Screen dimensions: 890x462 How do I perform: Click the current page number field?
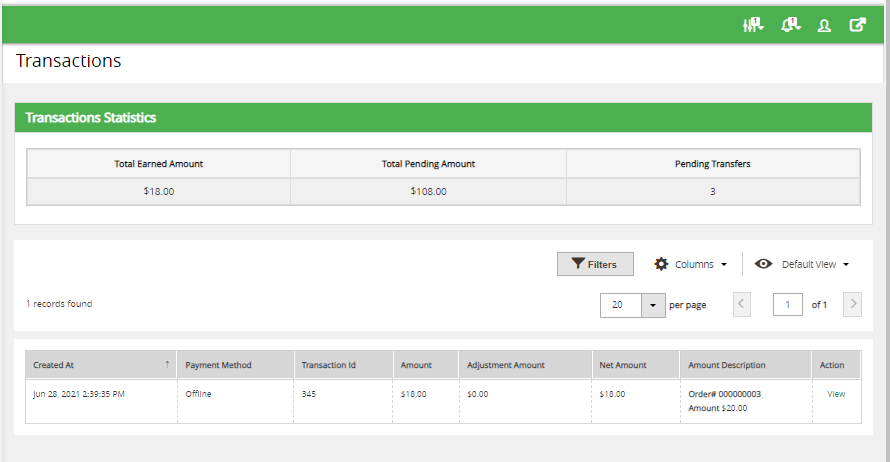(788, 305)
